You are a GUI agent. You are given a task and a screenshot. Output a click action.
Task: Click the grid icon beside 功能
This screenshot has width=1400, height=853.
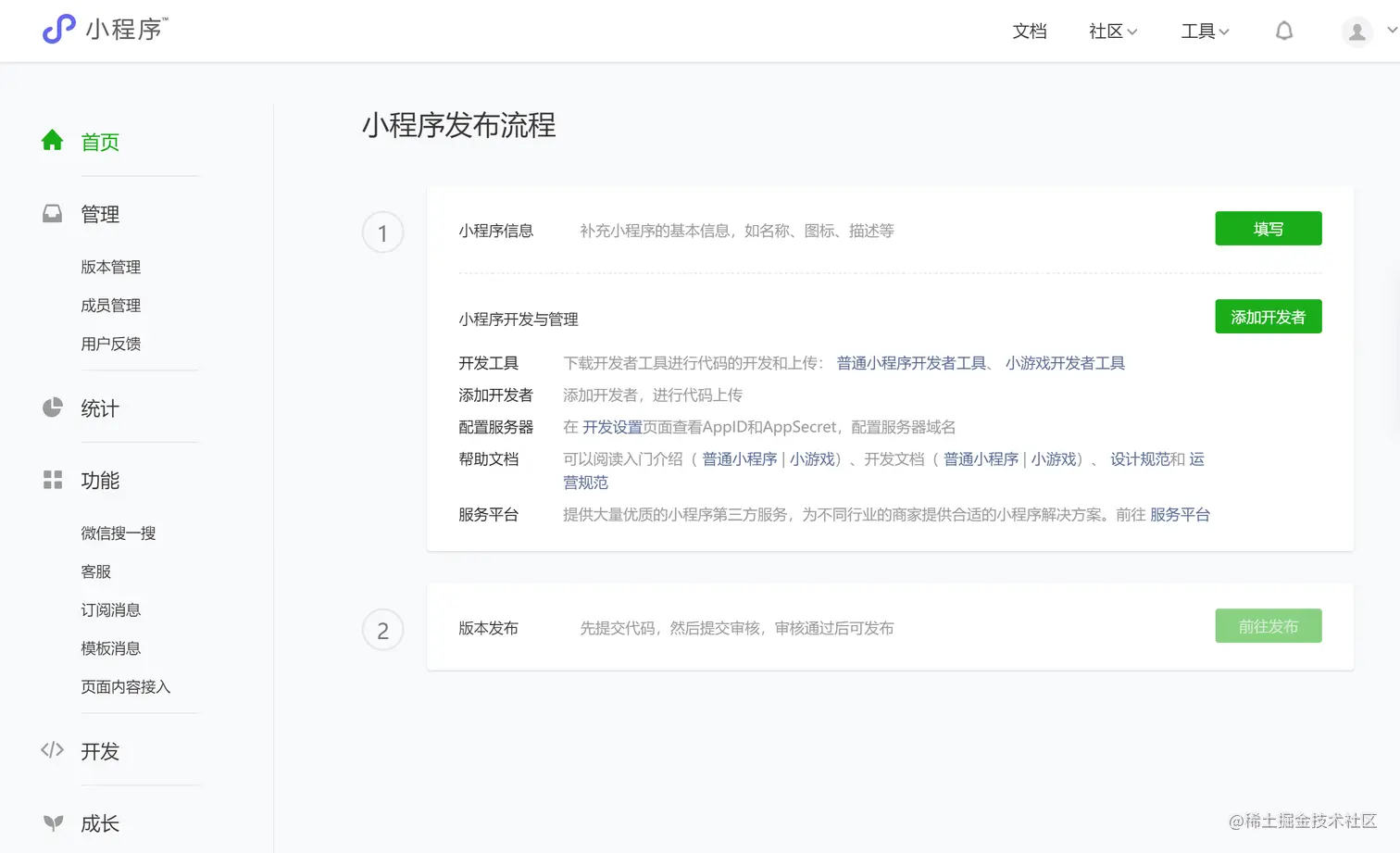coord(53,480)
